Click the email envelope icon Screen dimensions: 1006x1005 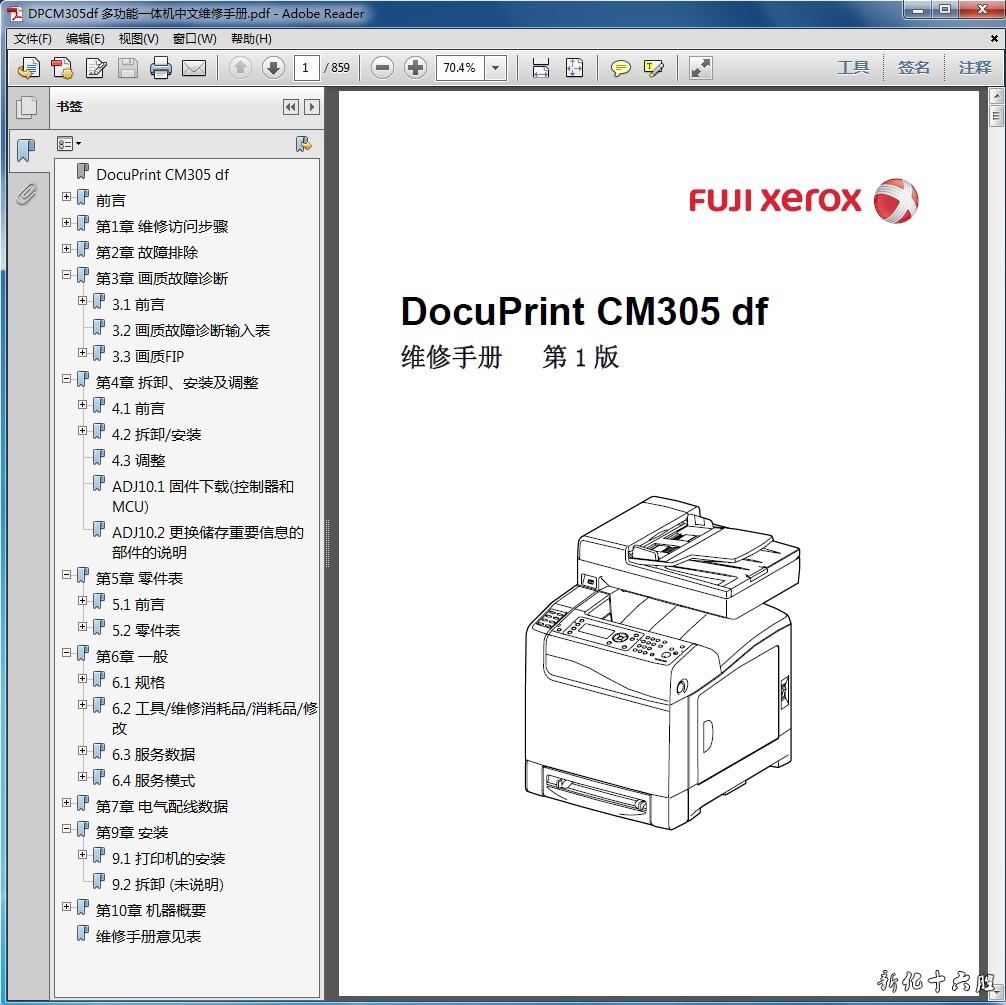194,68
